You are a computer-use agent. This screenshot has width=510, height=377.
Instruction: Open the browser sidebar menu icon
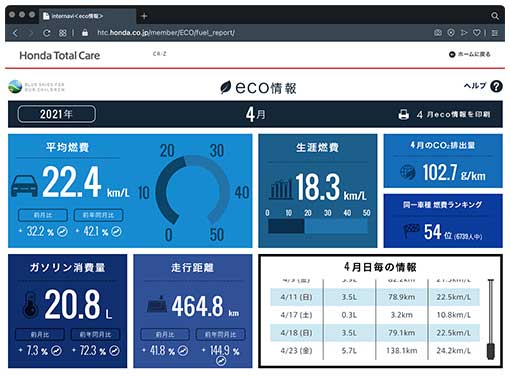point(495,33)
